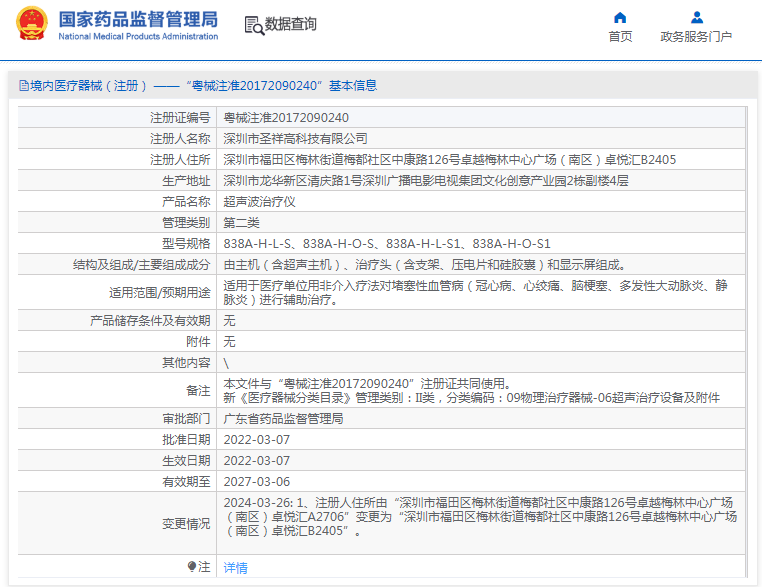Click the 注册人名称 label
The width and height of the screenshot is (762, 587).
[180, 138]
